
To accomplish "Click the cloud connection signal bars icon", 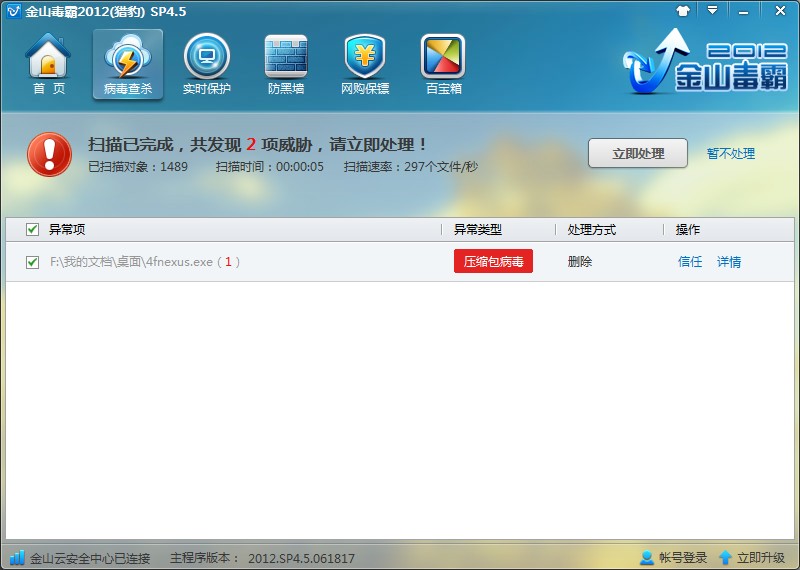I will tap(17, 557).
